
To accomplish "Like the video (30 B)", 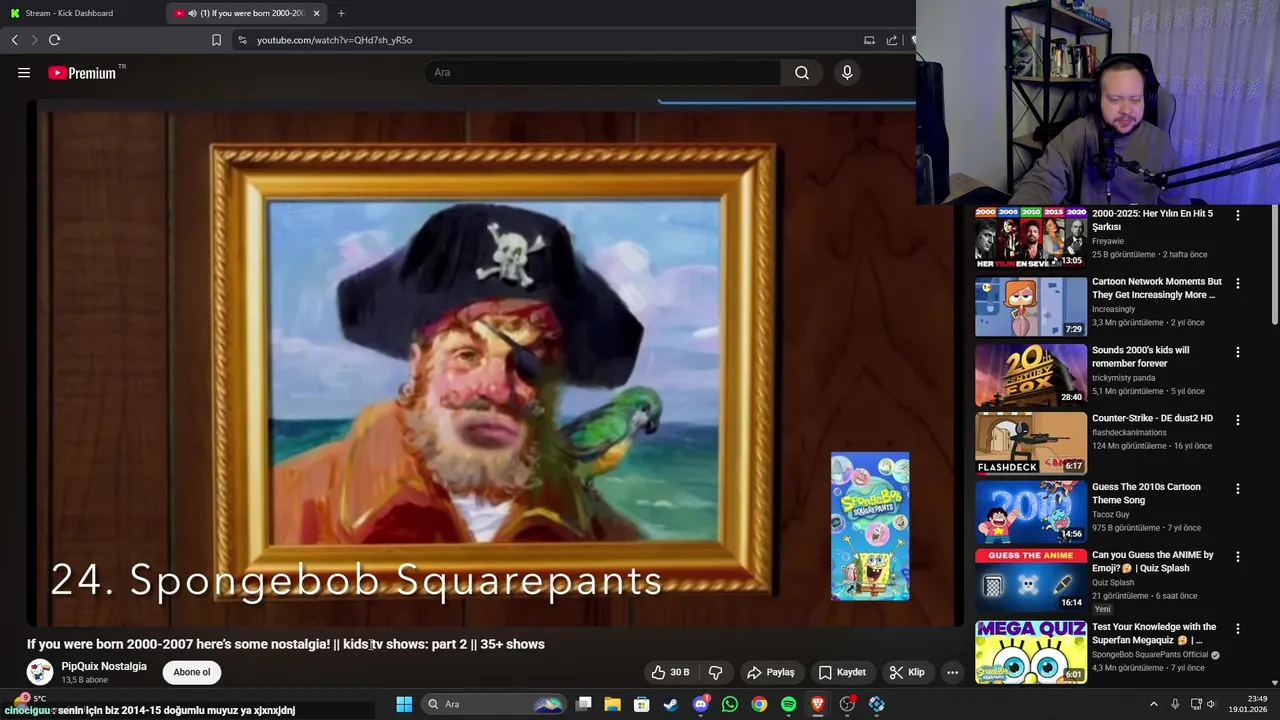I will (670, 672).
